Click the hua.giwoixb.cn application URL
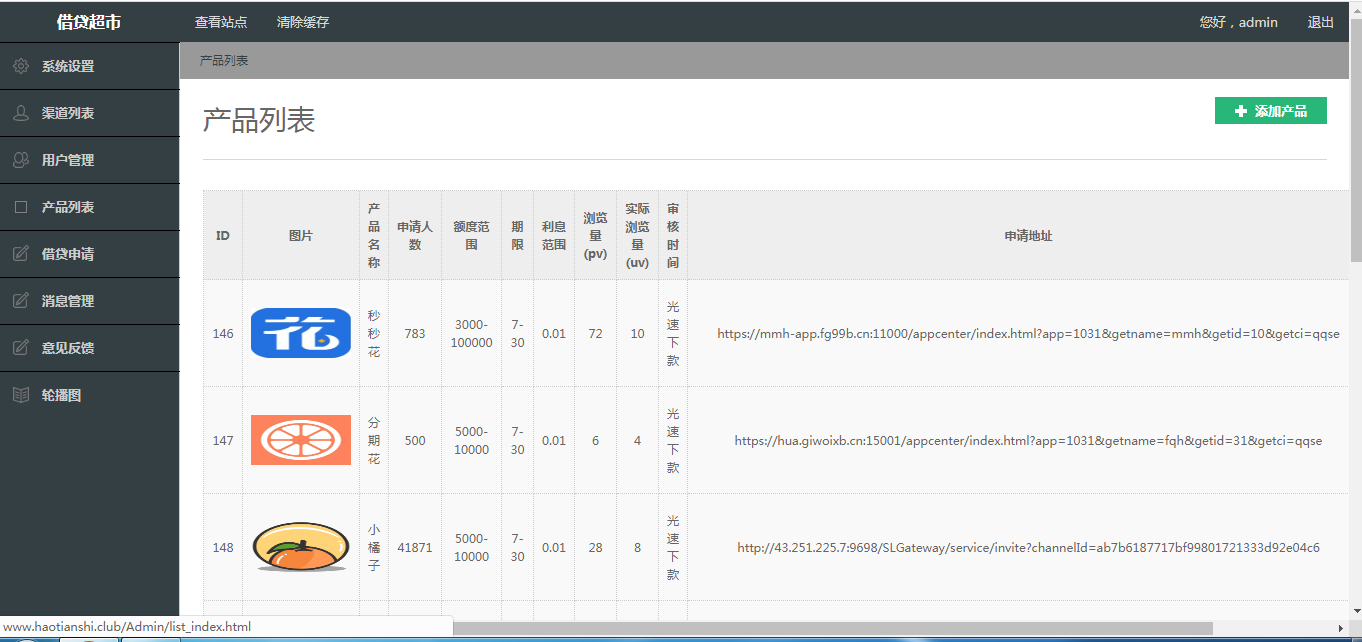 (x=1028, y=441)
